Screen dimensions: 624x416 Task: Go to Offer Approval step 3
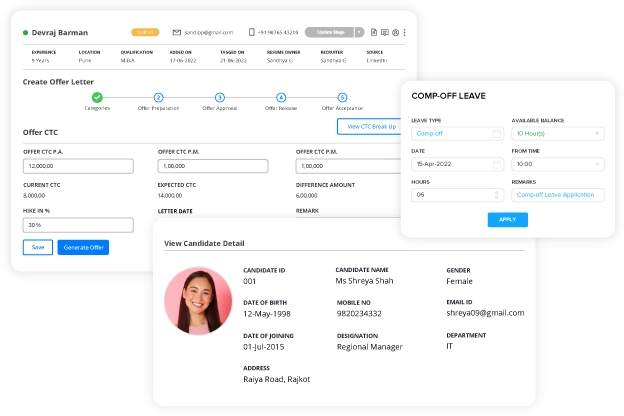click(220, 97)
